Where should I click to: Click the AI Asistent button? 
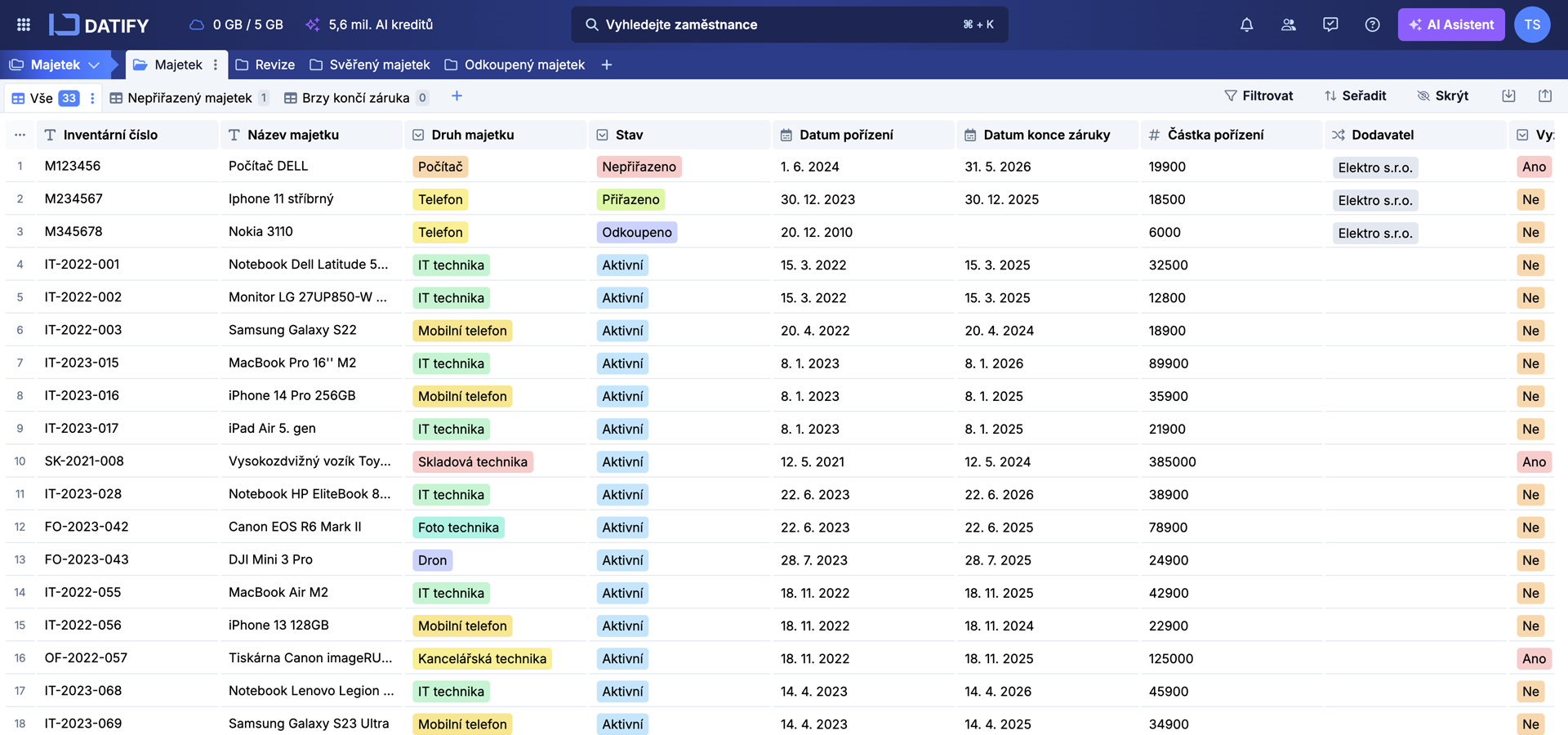coord(1450,24)
